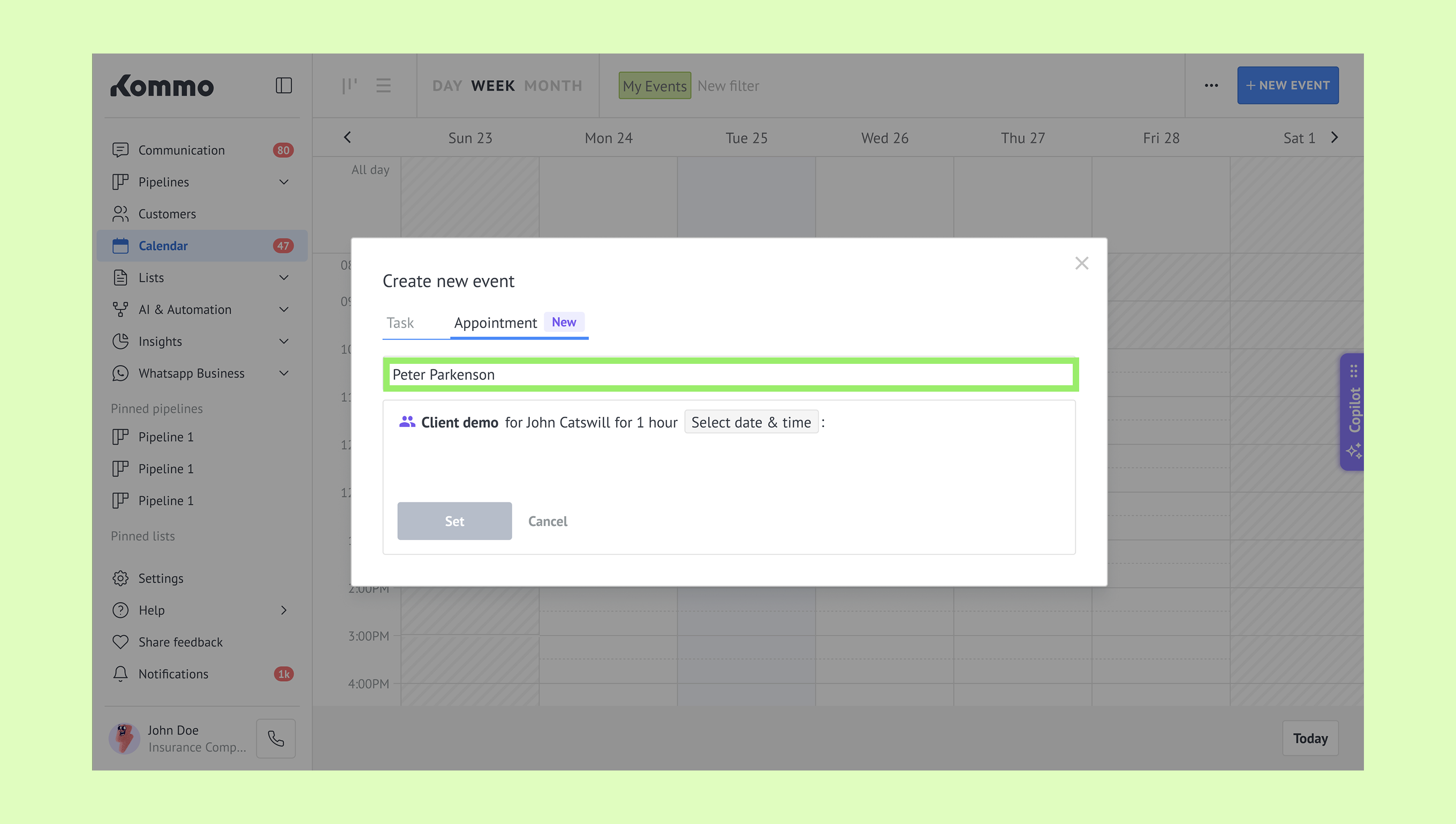The width and height of the screenshot is (1456, 824).
Task: Open Communication chat icon
Action: pyautogui.click(x=120, y=150)
